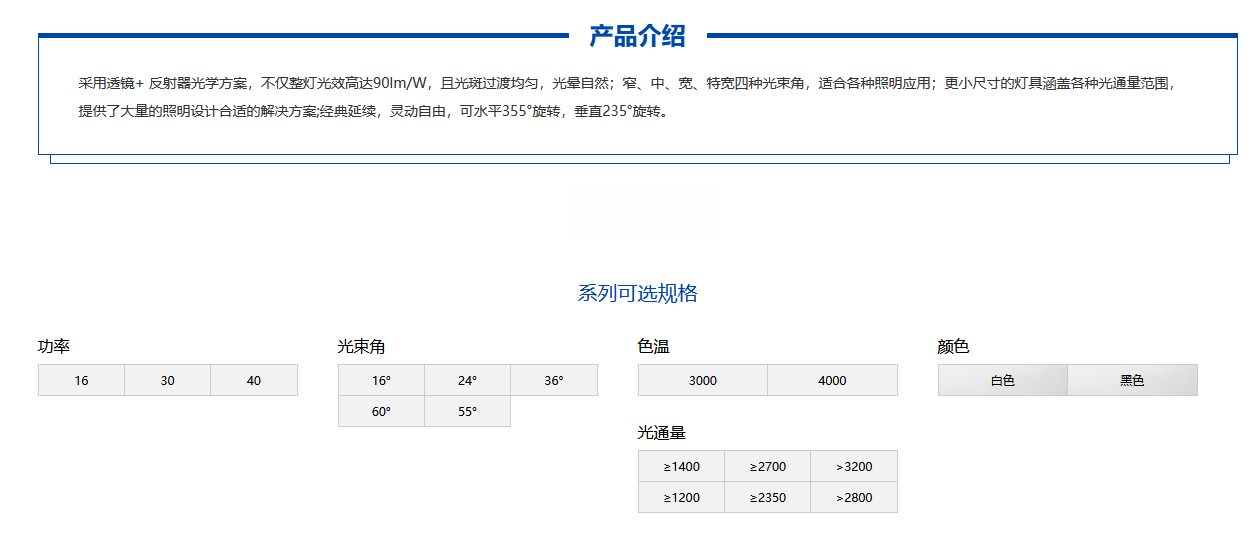Select the ≥1400 luminous flux cell

click(x=681, y=467)
